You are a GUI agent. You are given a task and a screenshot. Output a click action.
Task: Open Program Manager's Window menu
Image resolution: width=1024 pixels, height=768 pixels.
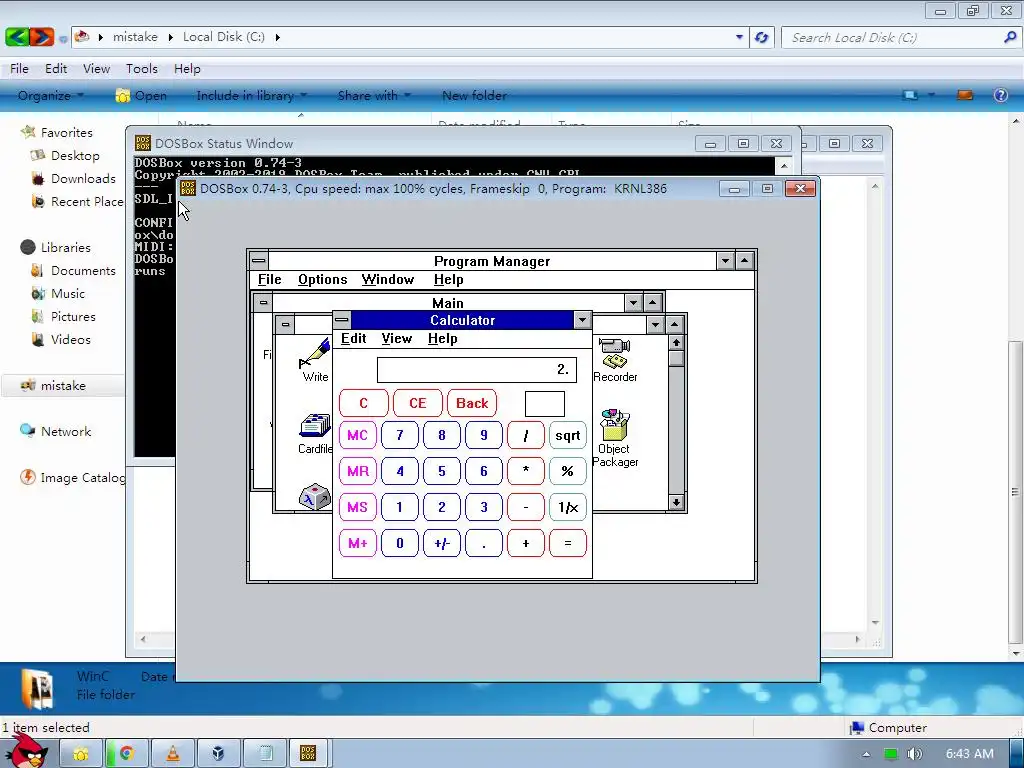388,280
